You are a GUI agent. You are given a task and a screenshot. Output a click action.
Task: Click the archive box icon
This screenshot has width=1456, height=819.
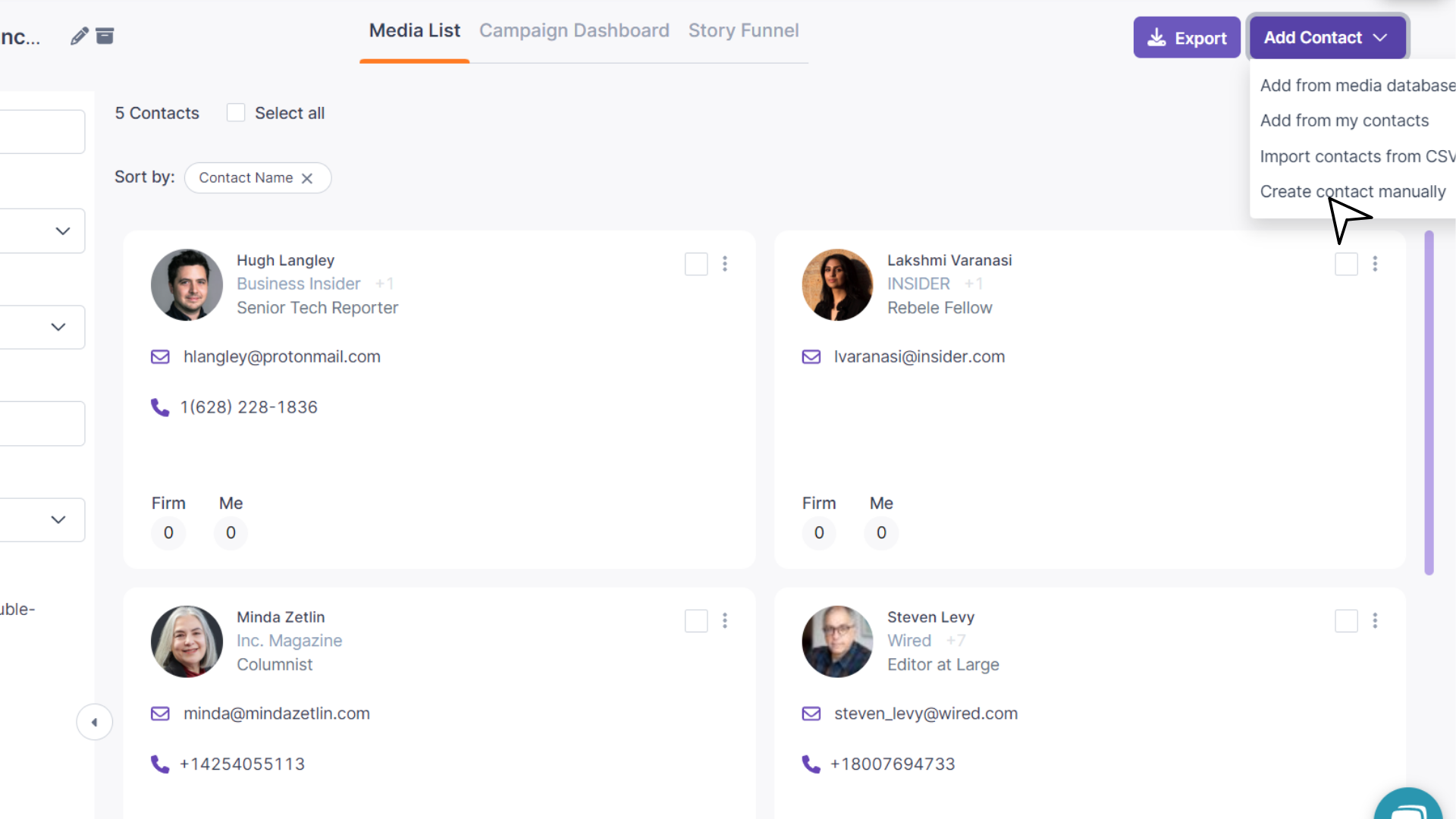click(x=105, y=36)
